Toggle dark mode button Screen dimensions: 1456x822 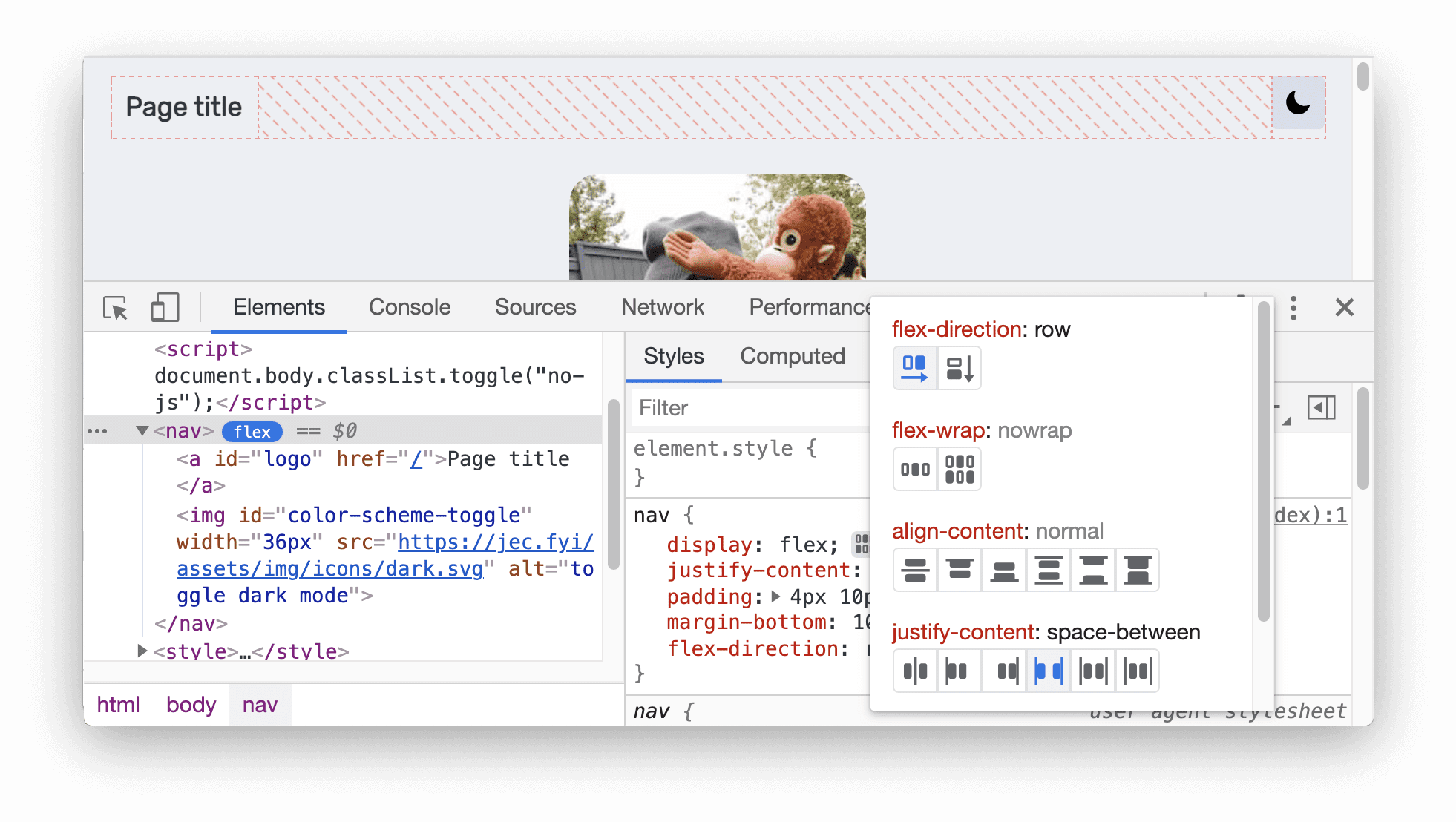[x=1297, y=104]
